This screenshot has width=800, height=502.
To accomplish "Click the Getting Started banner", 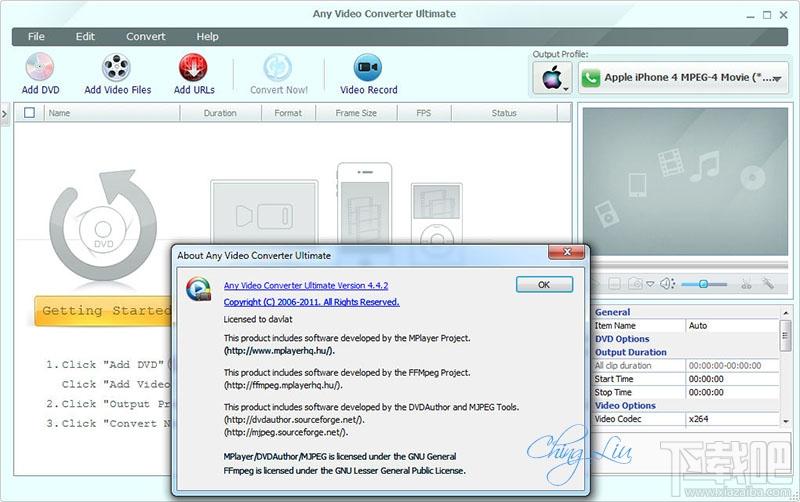I will (x=105, y=311).
